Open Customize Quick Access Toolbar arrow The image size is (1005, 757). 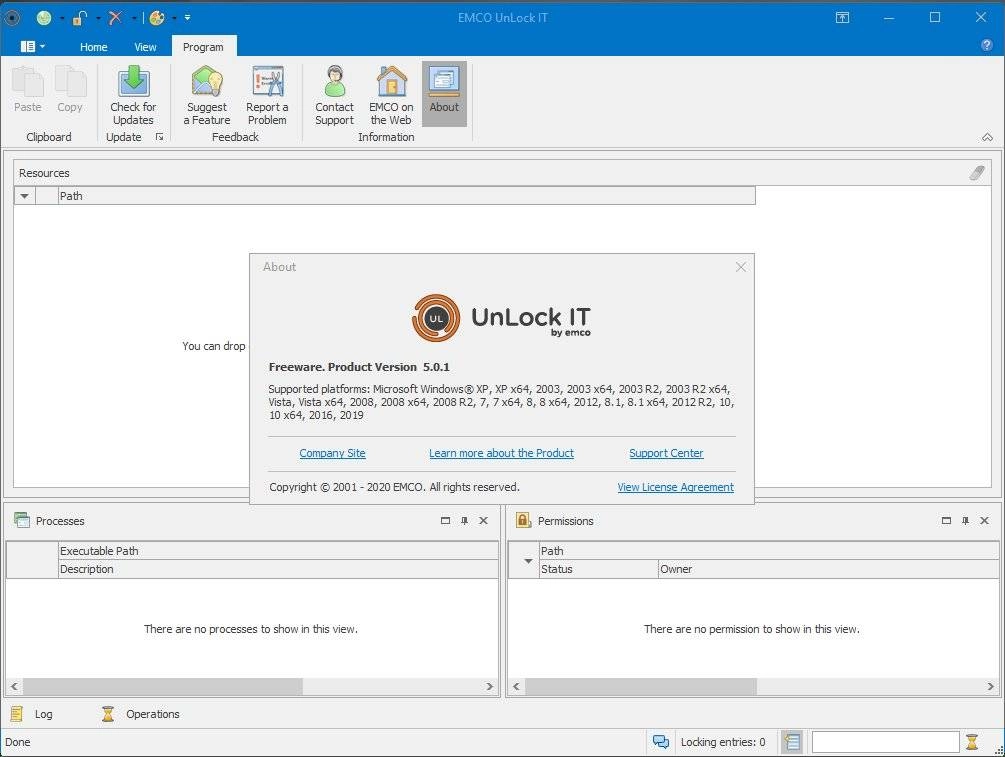187,18
